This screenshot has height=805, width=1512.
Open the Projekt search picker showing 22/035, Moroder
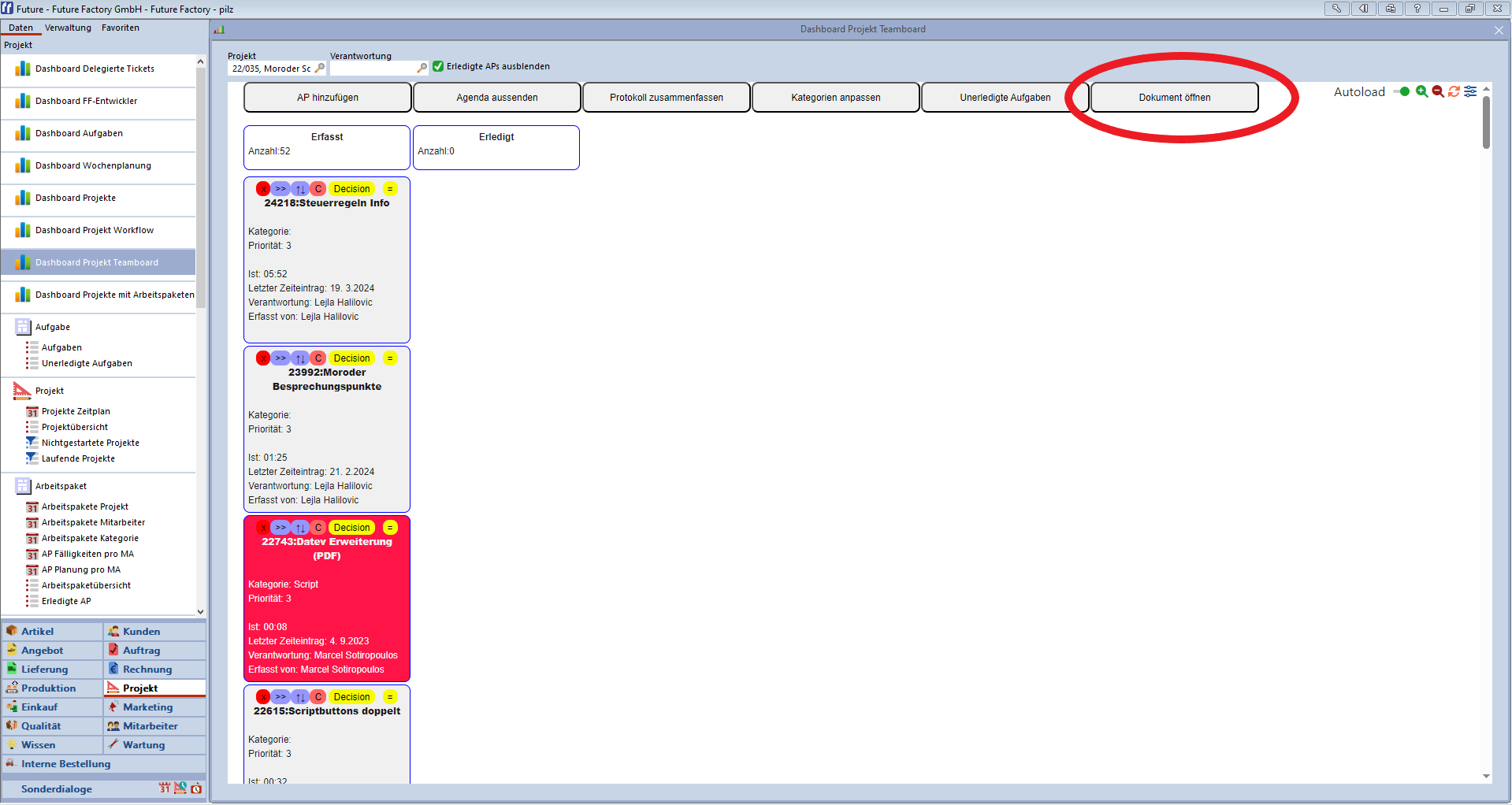pos(320,68)
